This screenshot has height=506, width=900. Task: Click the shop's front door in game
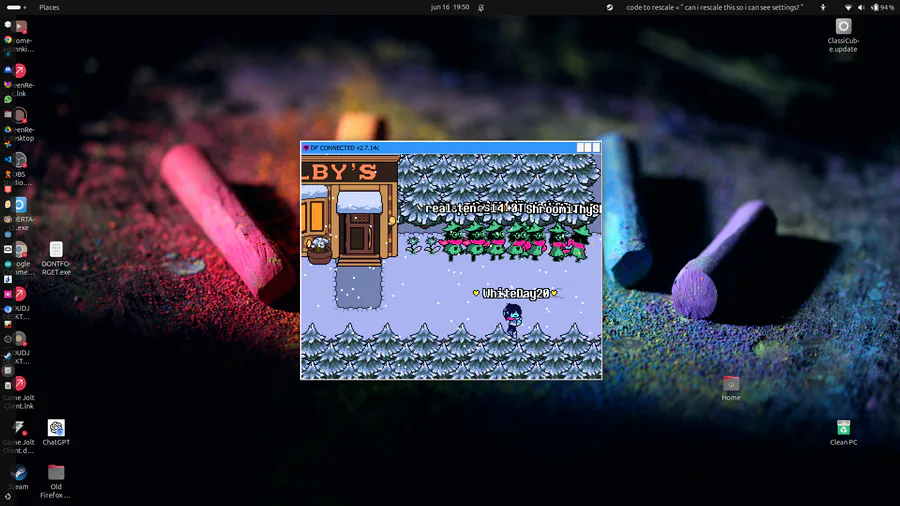359,233
